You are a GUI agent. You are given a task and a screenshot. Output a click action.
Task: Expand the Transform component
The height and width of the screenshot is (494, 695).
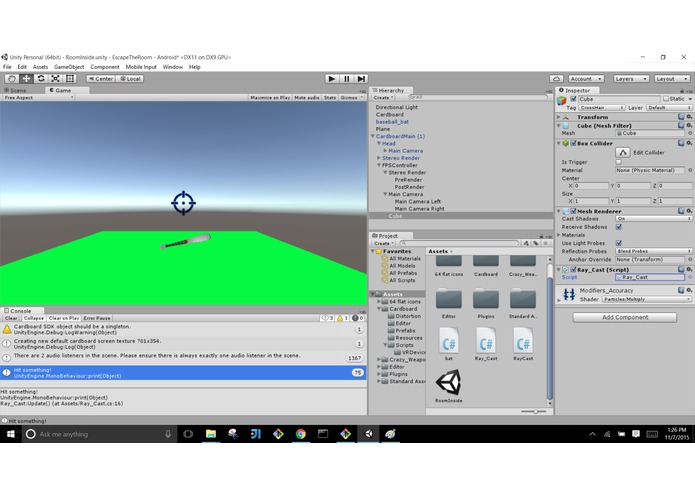tap(558, 117)
